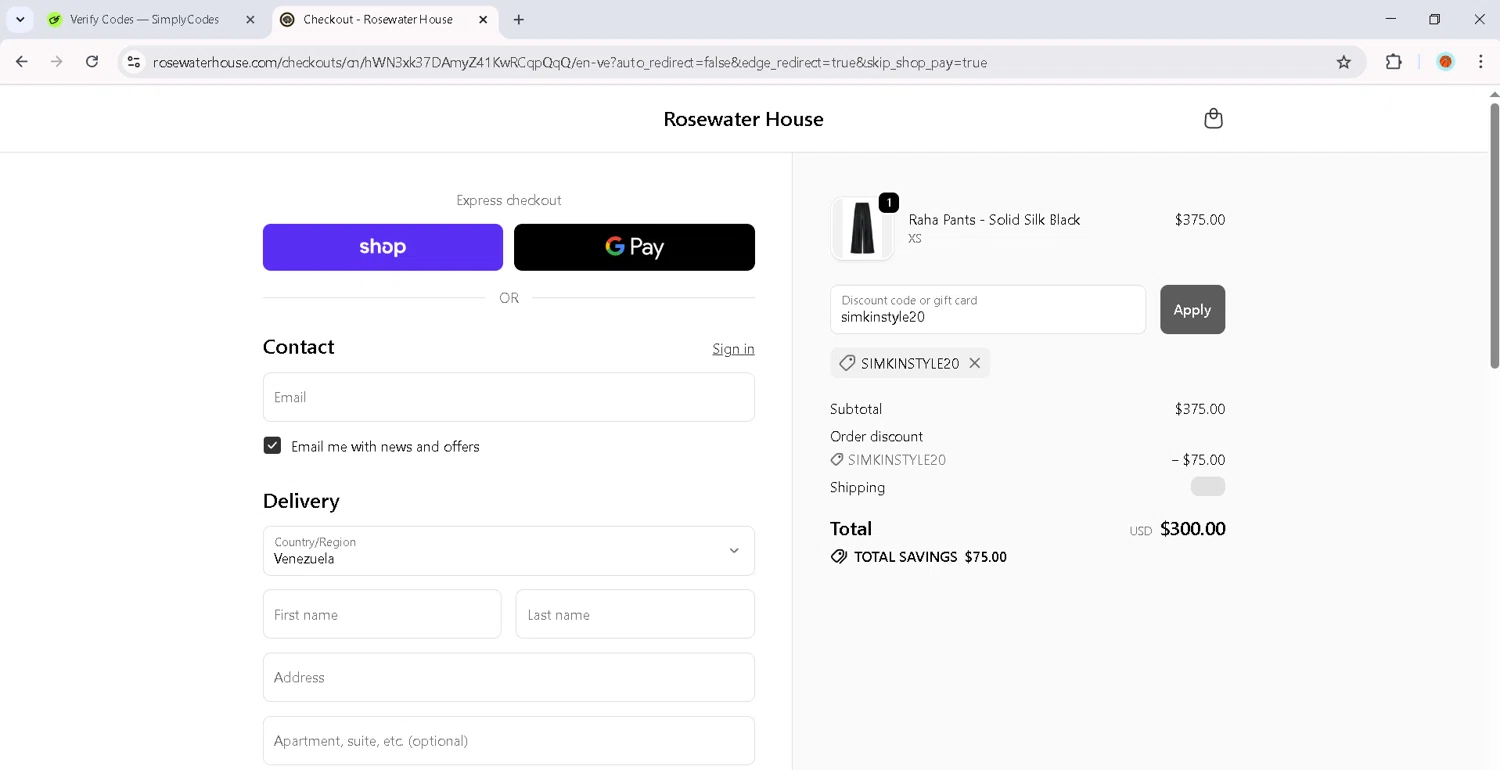
Task: Focus the Address field
Action: [x=509, y=677]
